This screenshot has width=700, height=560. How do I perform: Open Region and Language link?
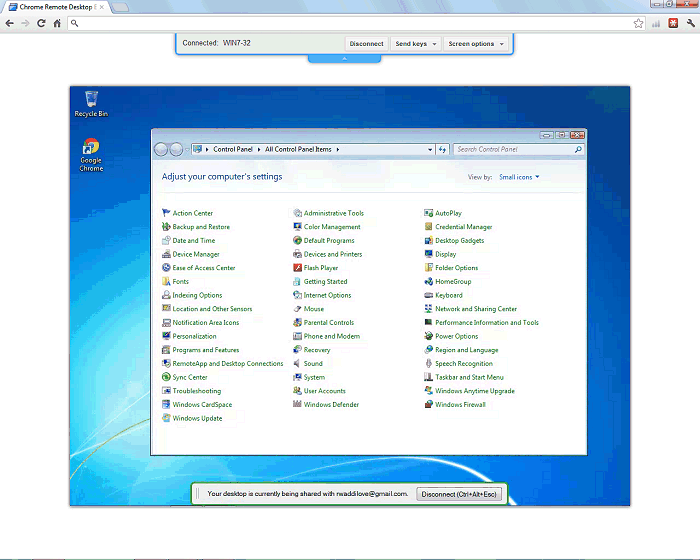467,350
